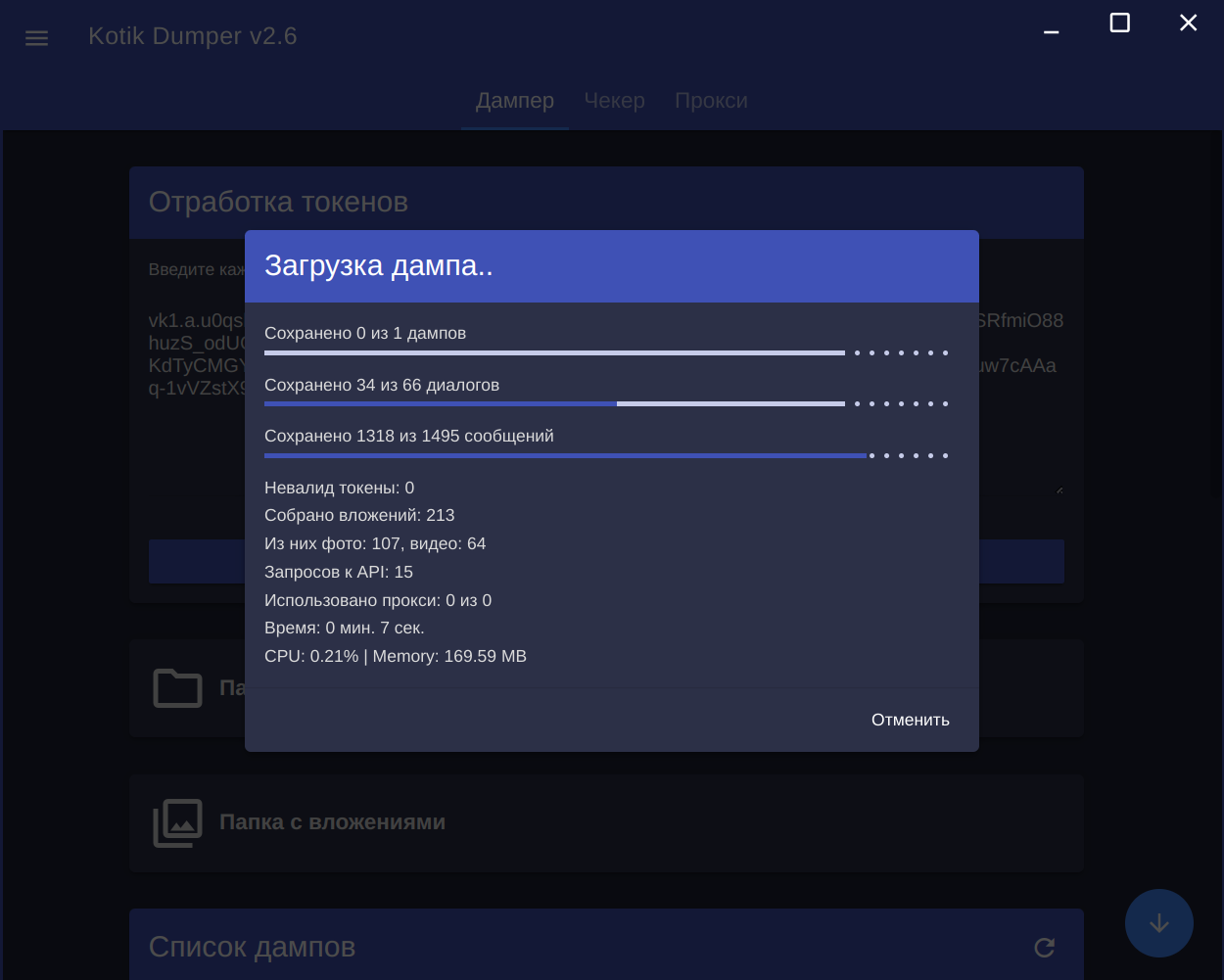Minimize the Kotik Dumper window
Image resolution: width=1224 pixels, height=980 pixels.
pyautogui.click(x=1052, y=32)
